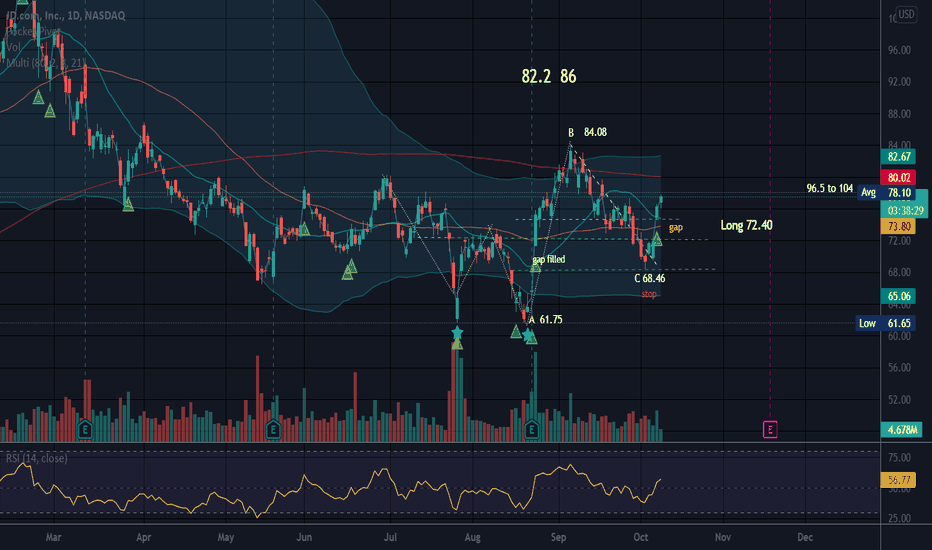Click the 52.00 price axis value

pos(899,400)
